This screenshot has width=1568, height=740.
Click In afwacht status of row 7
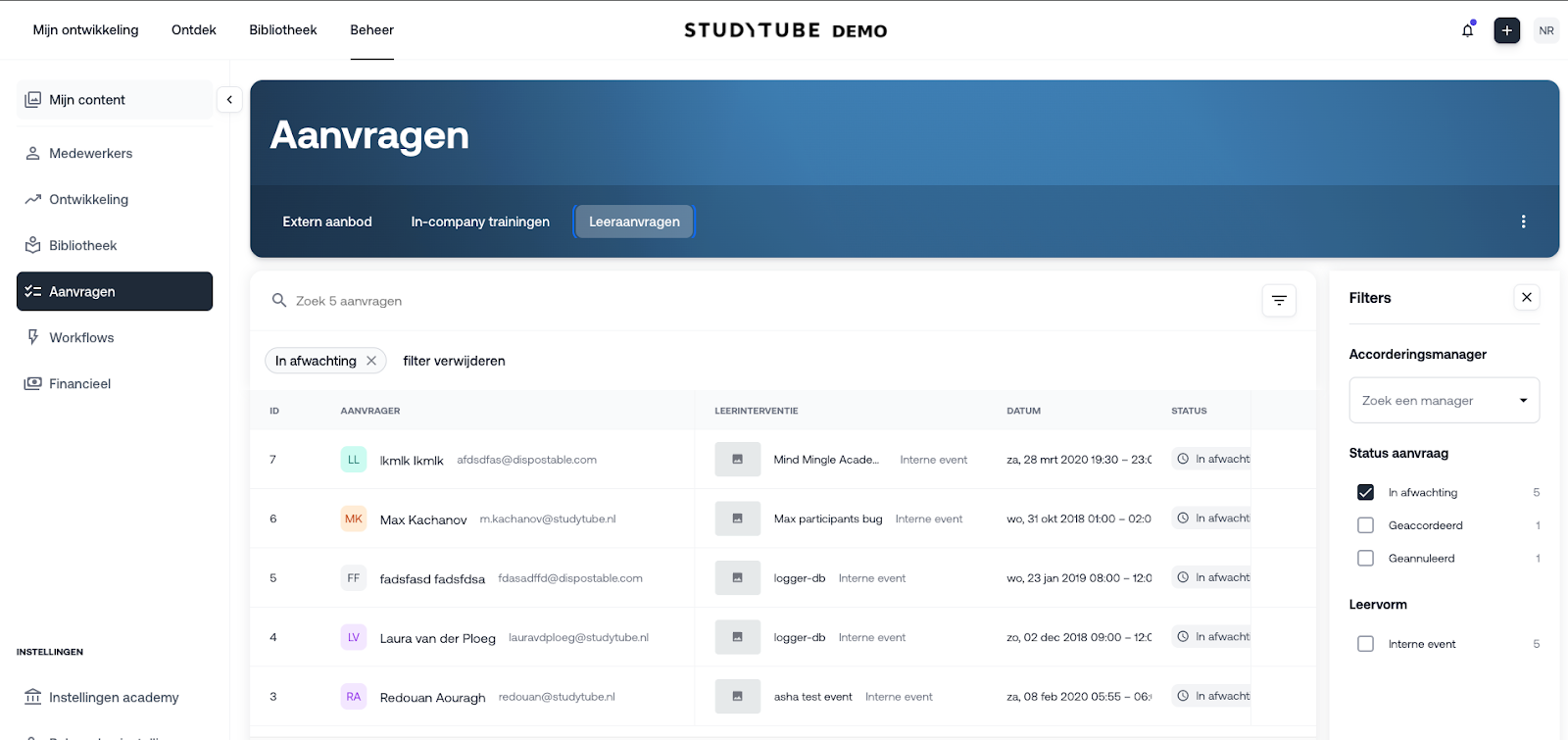click(1211, 459)
